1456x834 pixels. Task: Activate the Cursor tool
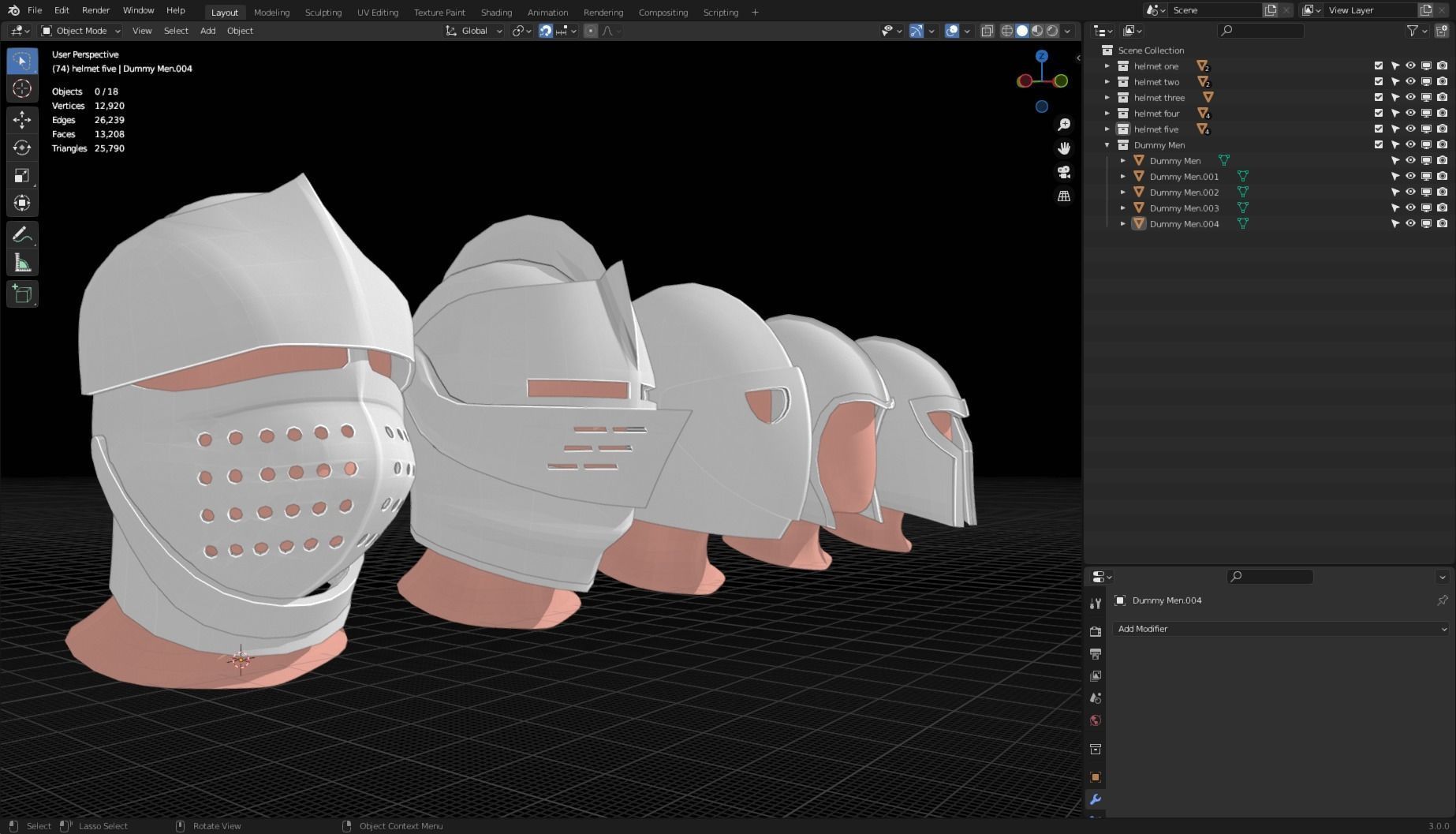click(x=22, y=88)
